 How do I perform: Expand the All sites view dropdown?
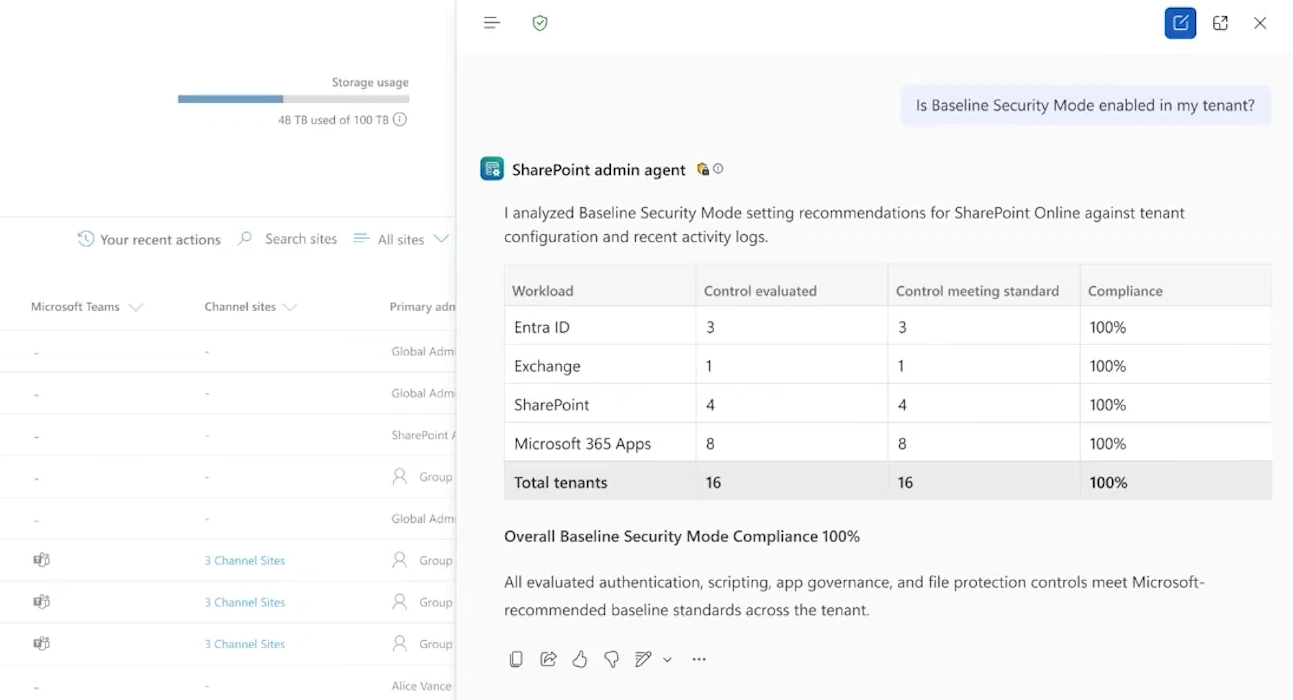(441, 239)
